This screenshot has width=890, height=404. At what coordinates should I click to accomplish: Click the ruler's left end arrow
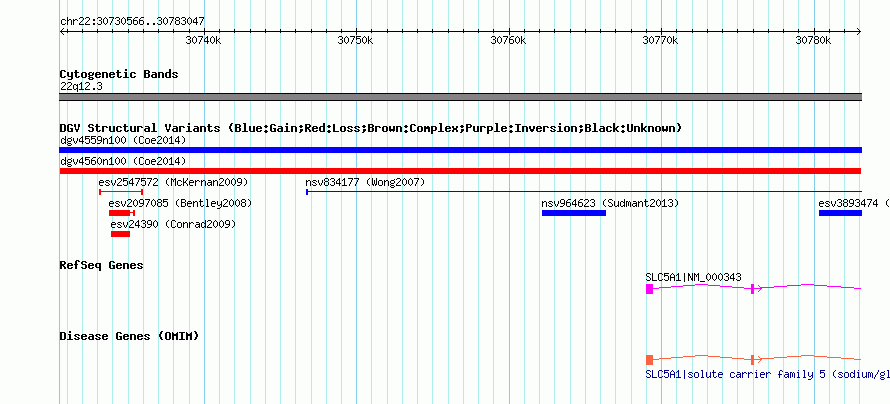click(x=62, y=32)
